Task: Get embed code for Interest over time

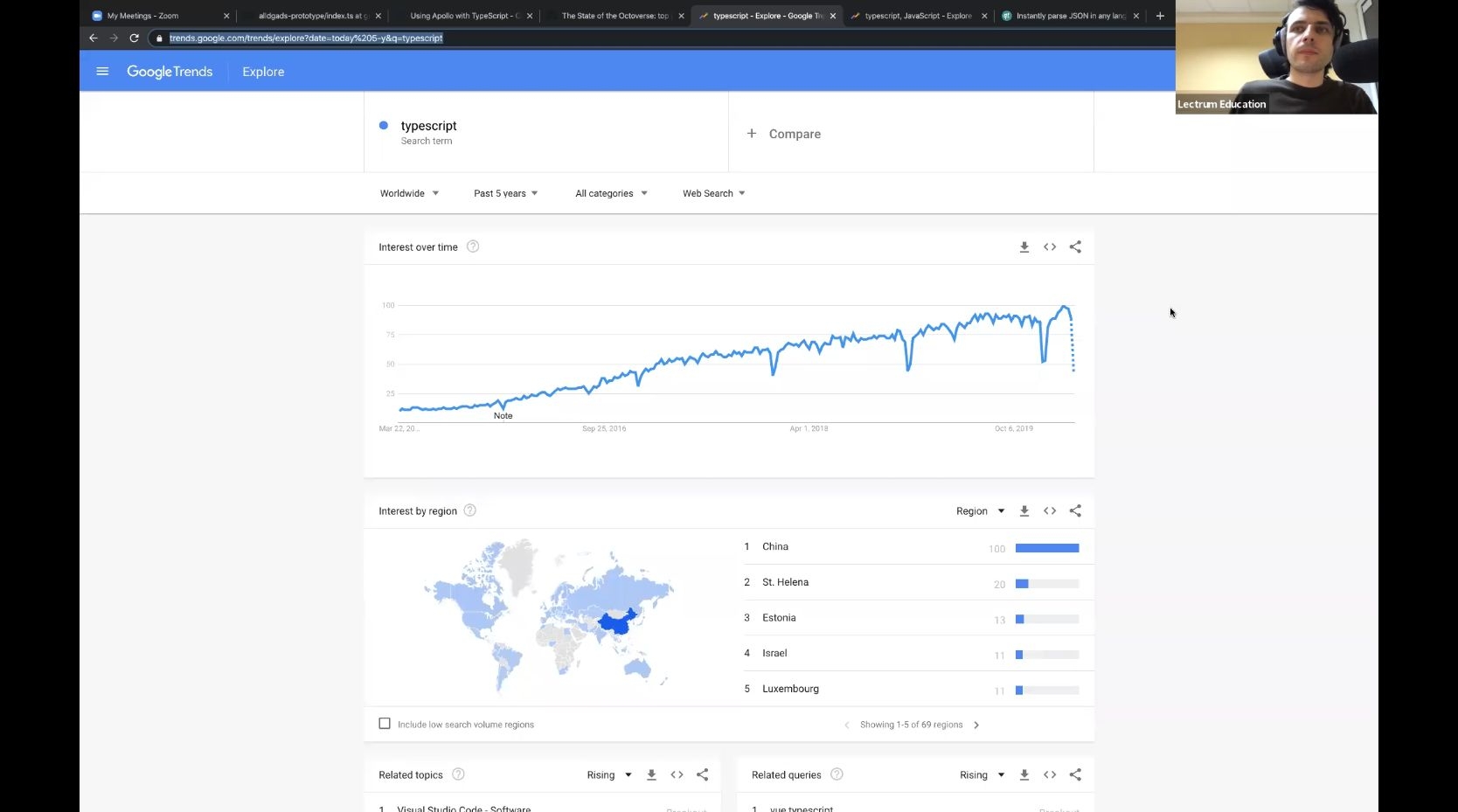Action: pyautogui.click(x=1050, y=247)
